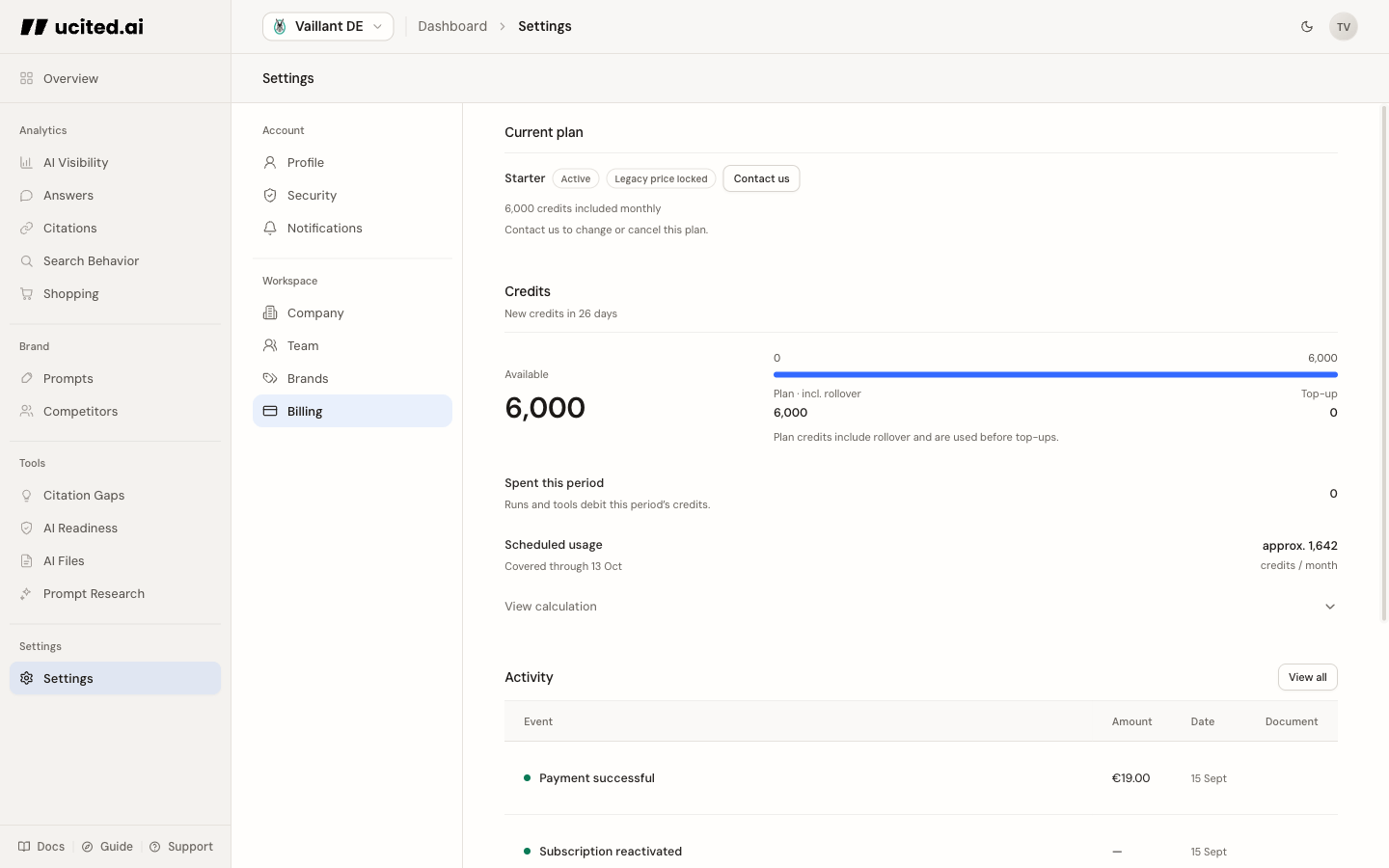The image size is (1389, 868).
Task: Click the AI Readiness shield icon
Action: 26,528
